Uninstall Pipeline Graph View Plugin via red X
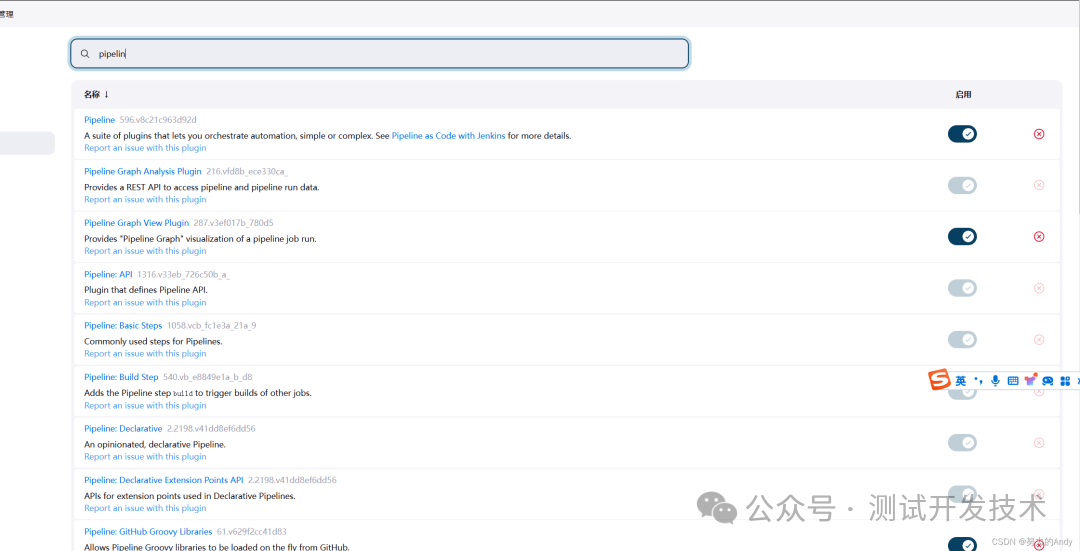This screenshot has width=1080, height=551. 1039,236
